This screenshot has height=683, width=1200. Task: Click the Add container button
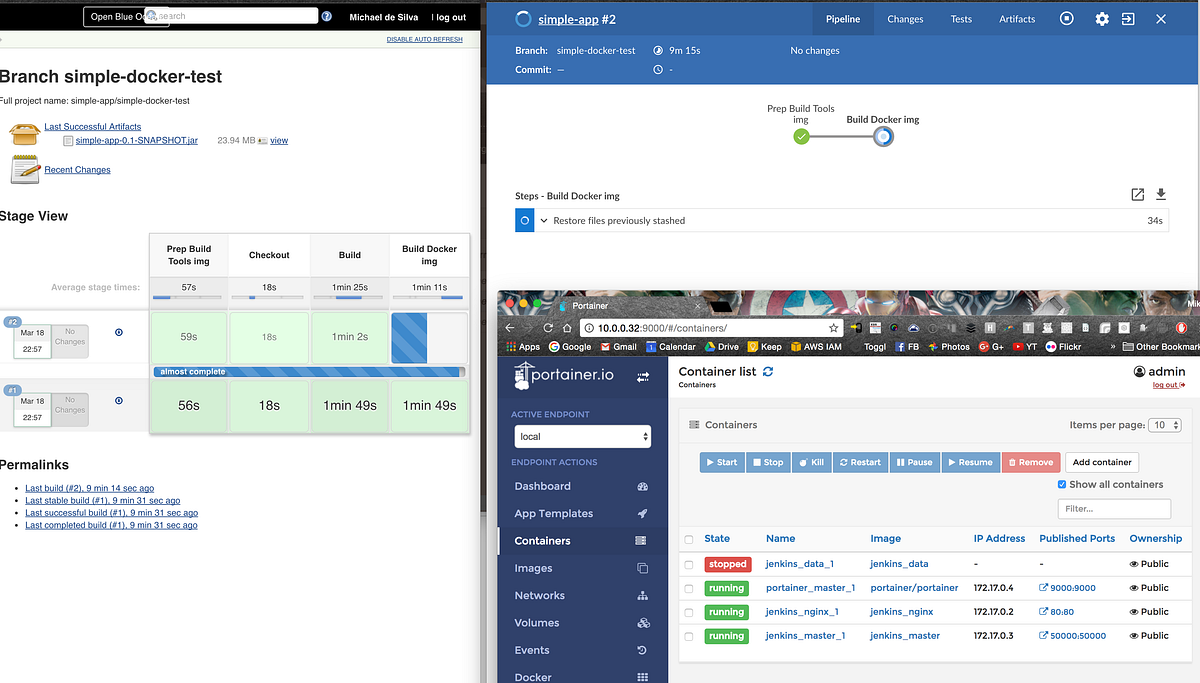1101,462
